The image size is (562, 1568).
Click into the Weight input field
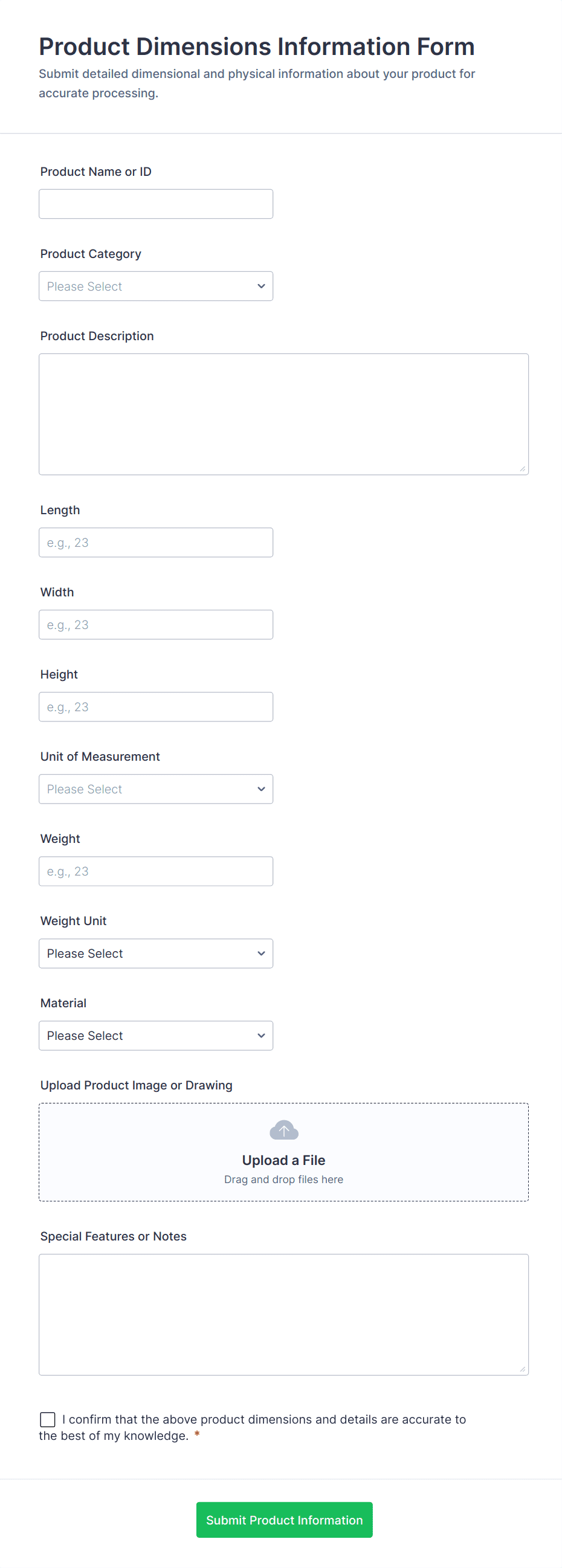click(156, 871)
